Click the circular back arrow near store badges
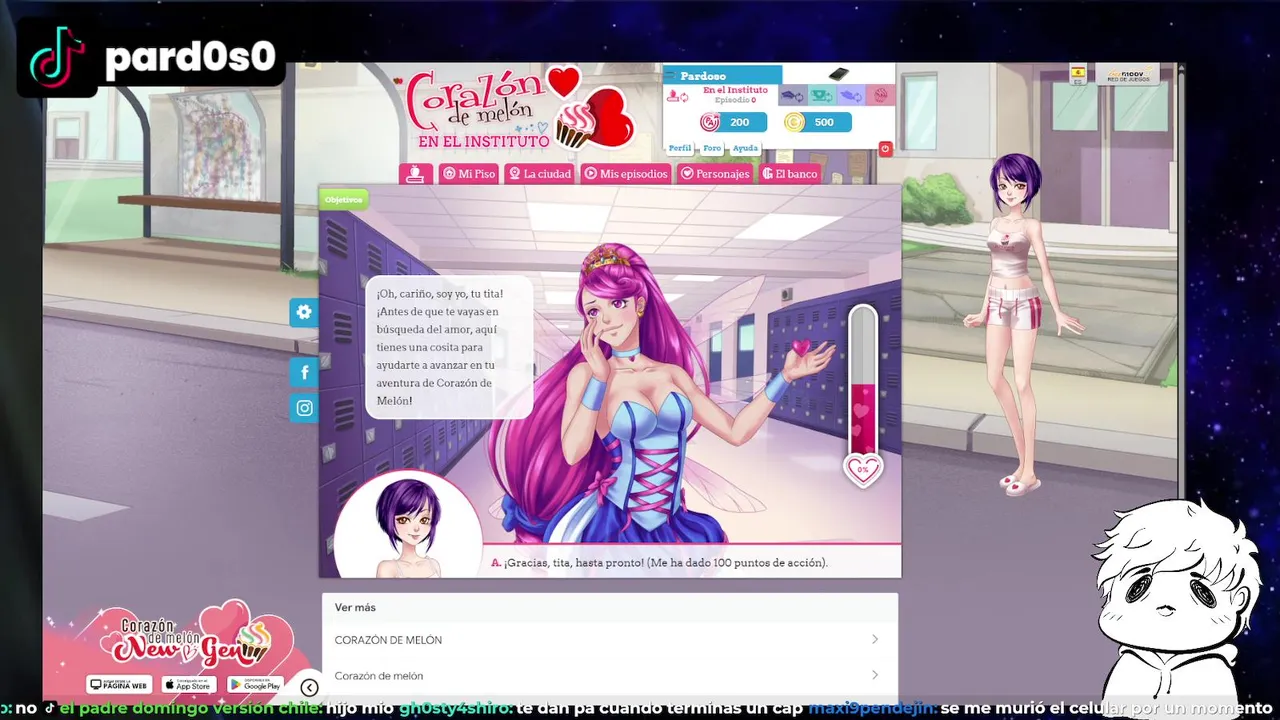 point(309,687)
